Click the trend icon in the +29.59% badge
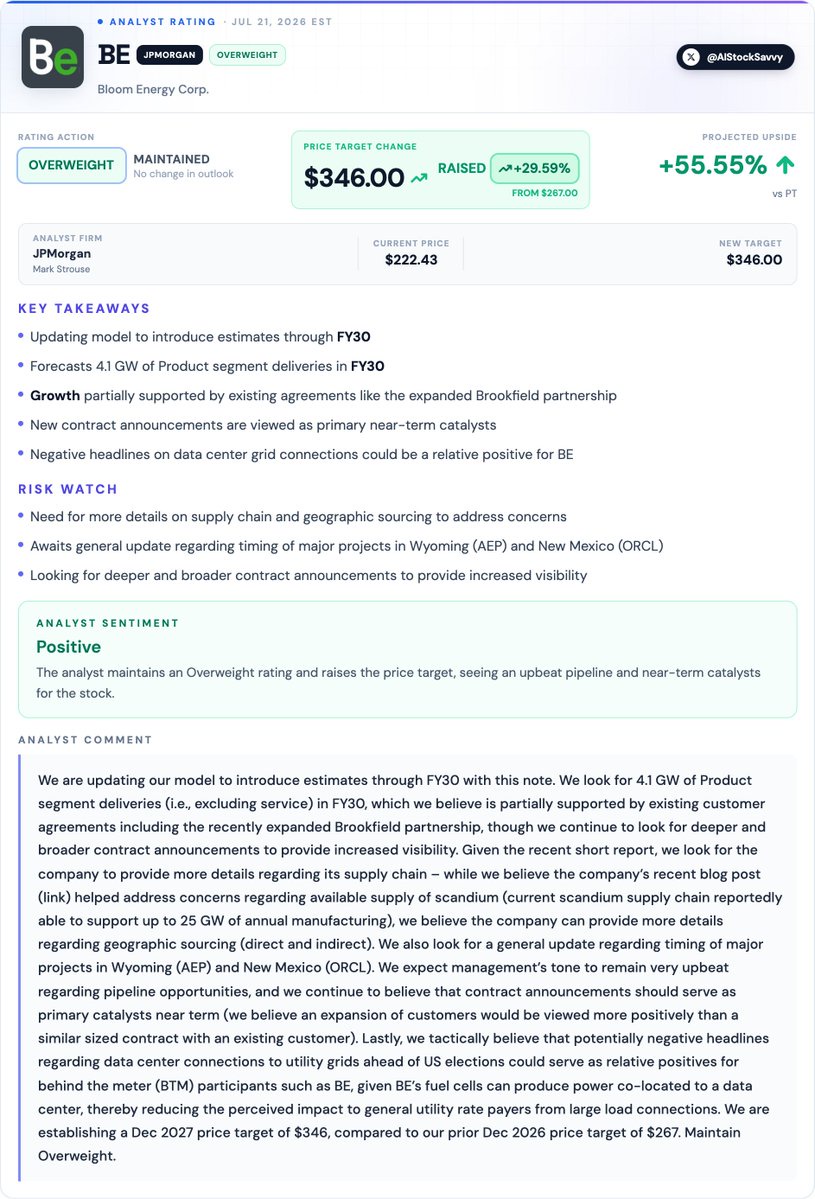This screenshot has width=815, height=1199. pos(505,168)
